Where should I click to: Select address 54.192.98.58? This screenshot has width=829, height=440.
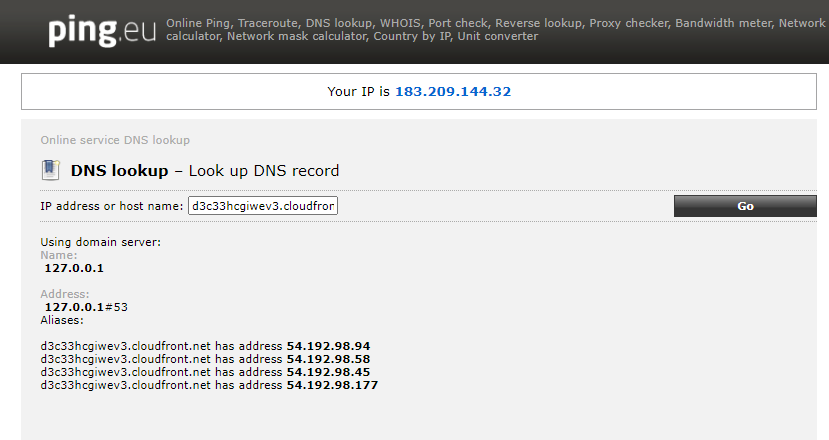[328, 359]
